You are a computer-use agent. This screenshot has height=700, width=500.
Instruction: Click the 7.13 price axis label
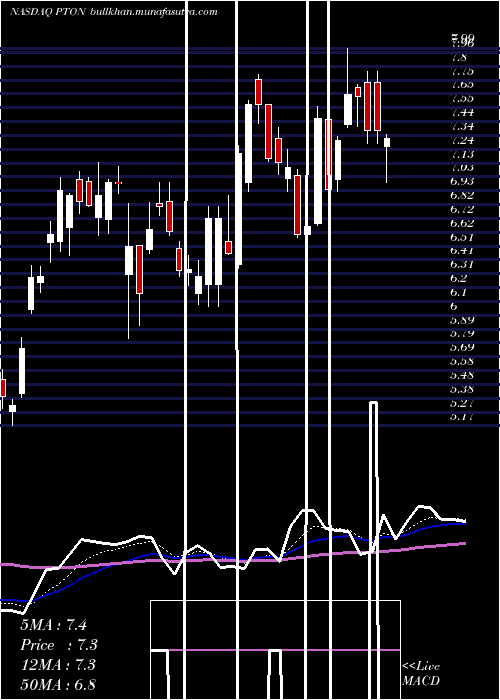point(462,154)
